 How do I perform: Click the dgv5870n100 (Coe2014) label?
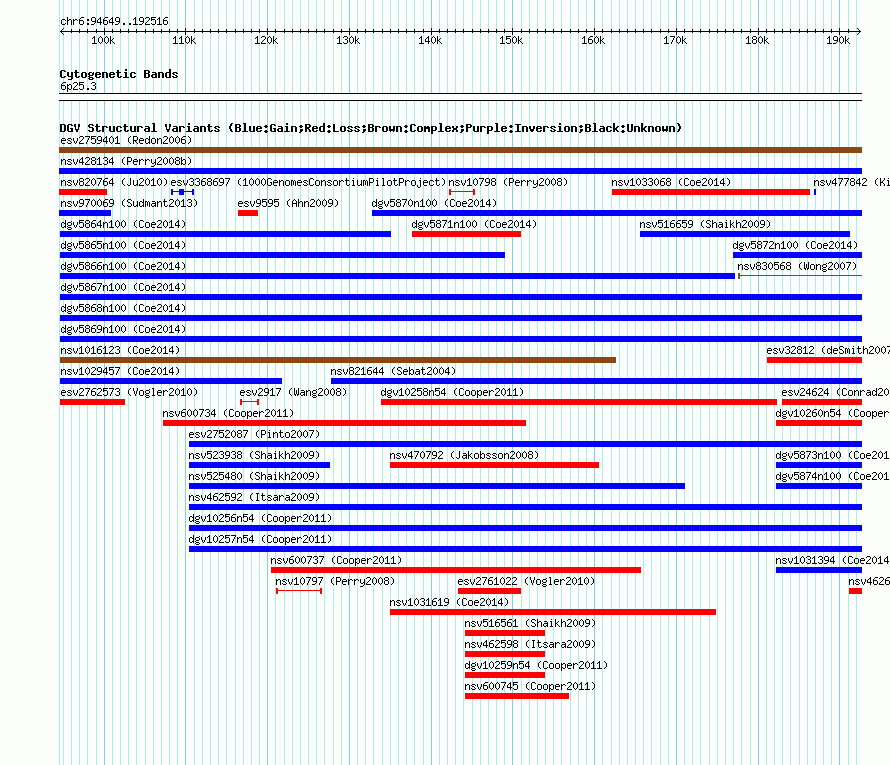(434, 203)
